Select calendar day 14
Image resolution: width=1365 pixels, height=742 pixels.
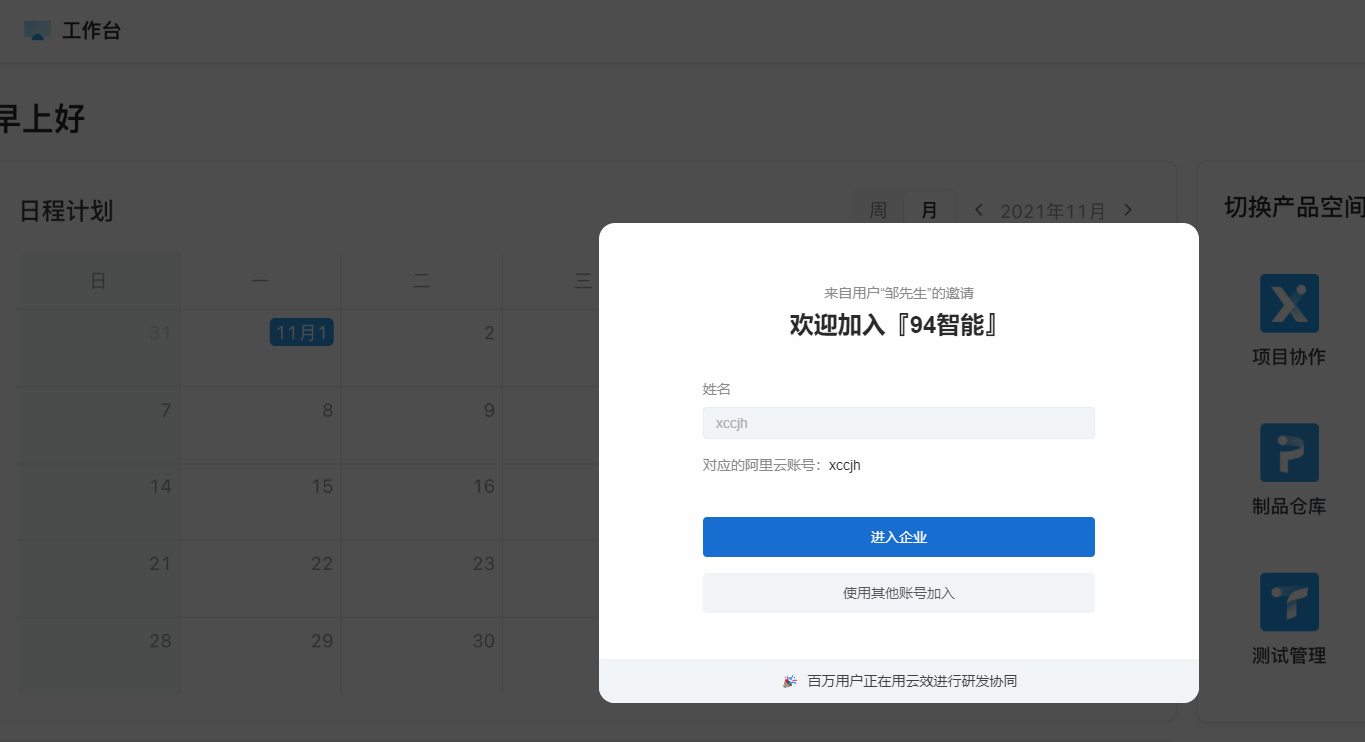click(161, 487)
